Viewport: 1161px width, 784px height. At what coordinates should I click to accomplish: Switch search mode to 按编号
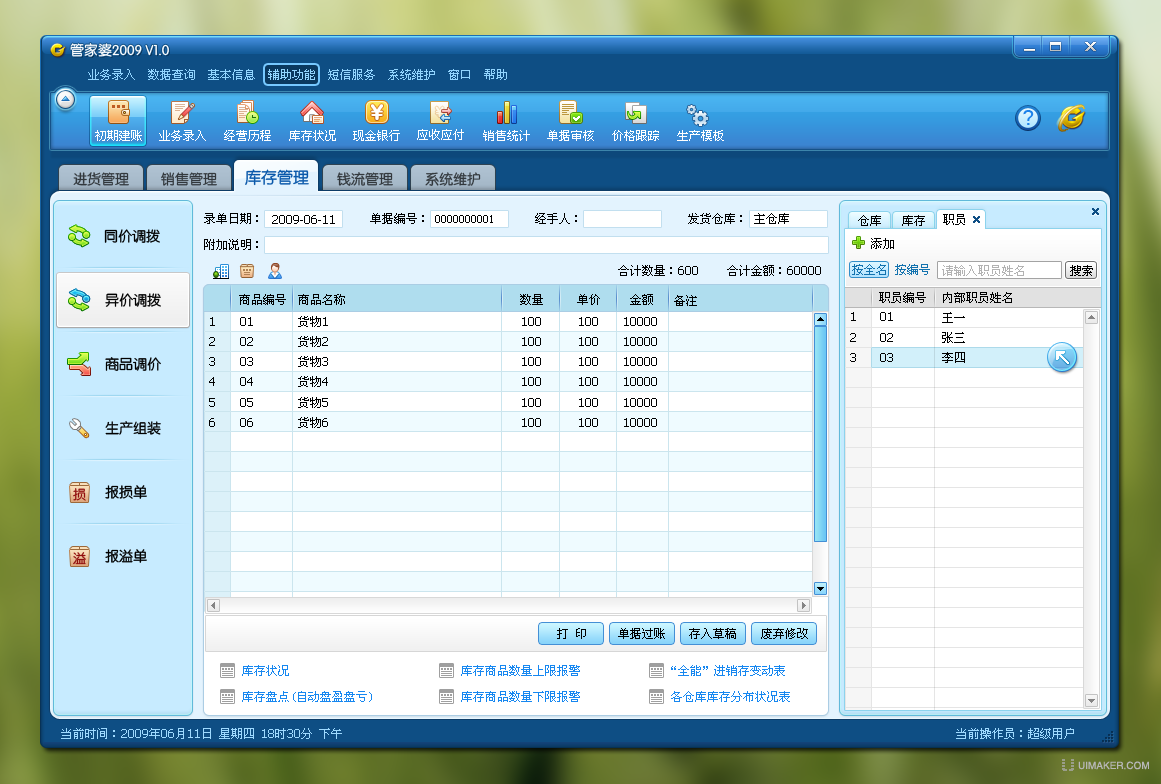(910, 269)
